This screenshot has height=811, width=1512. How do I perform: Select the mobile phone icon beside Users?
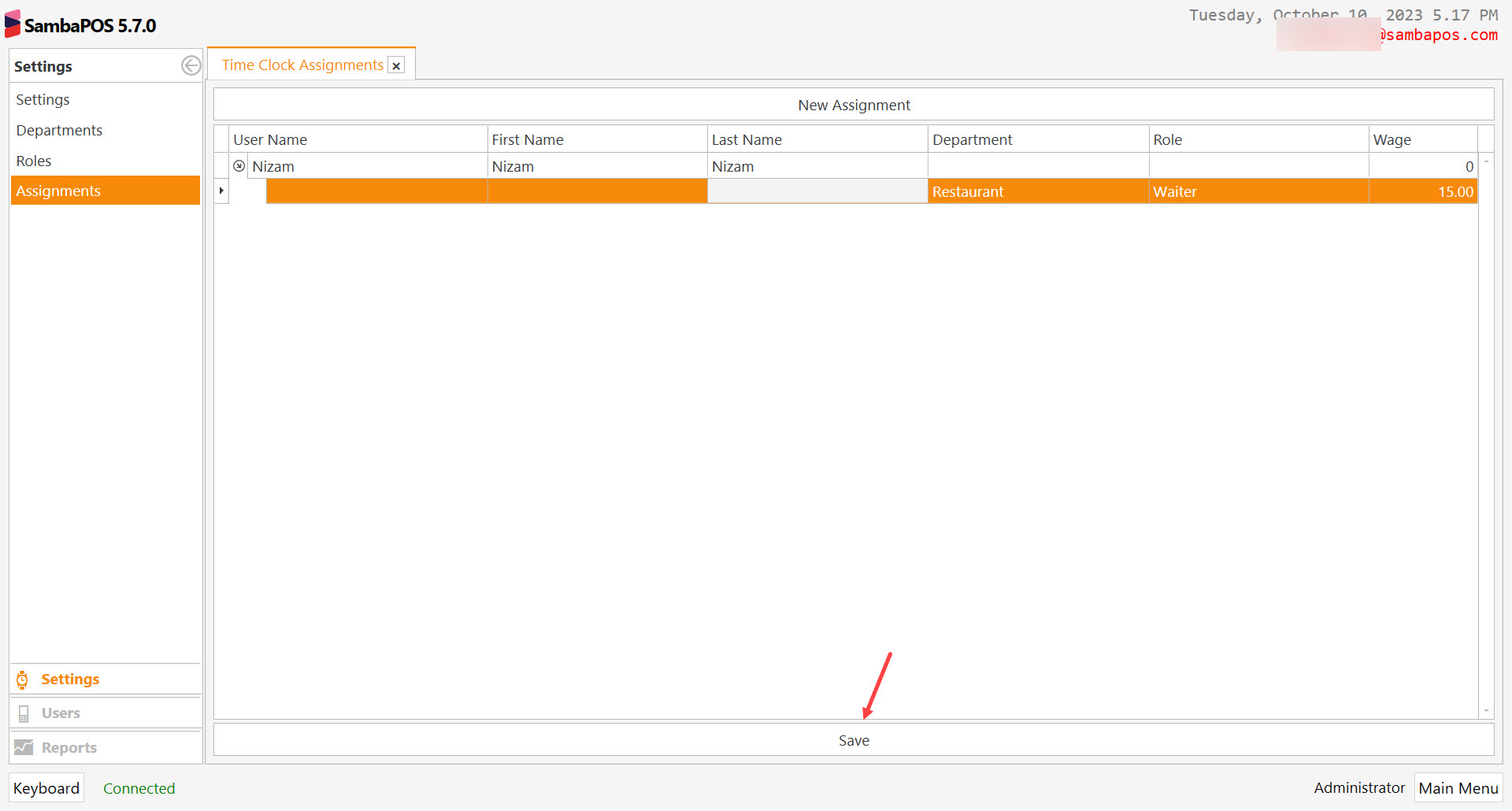(x=24, y=713)
